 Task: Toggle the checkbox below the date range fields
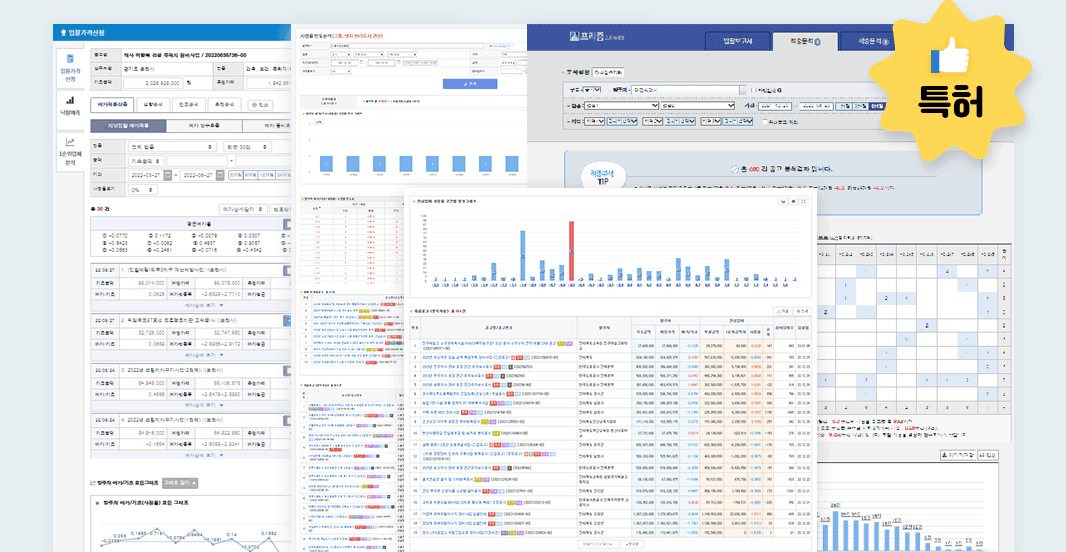pos(764,121)
